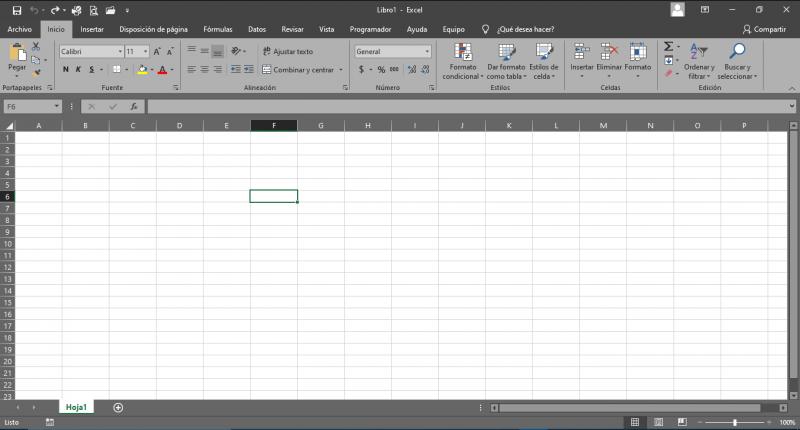The width and height of the screenshot is (800, 430).
Task: Click the AutoSum sigma icon
Action: coord(668,46)
